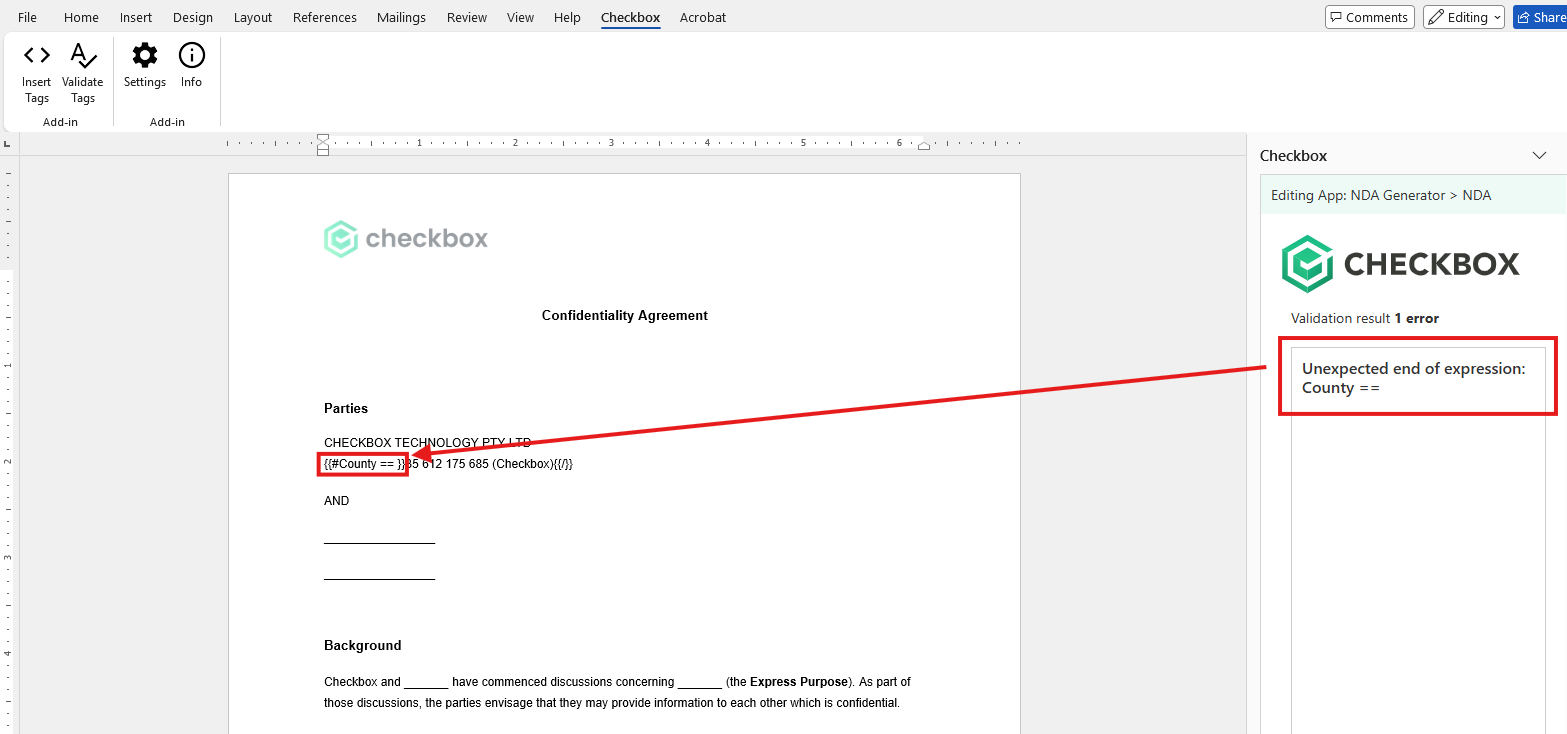Click the 'Confidentiality Agreement' title
Screen dimensions: 1567x734
click(625, 316)
